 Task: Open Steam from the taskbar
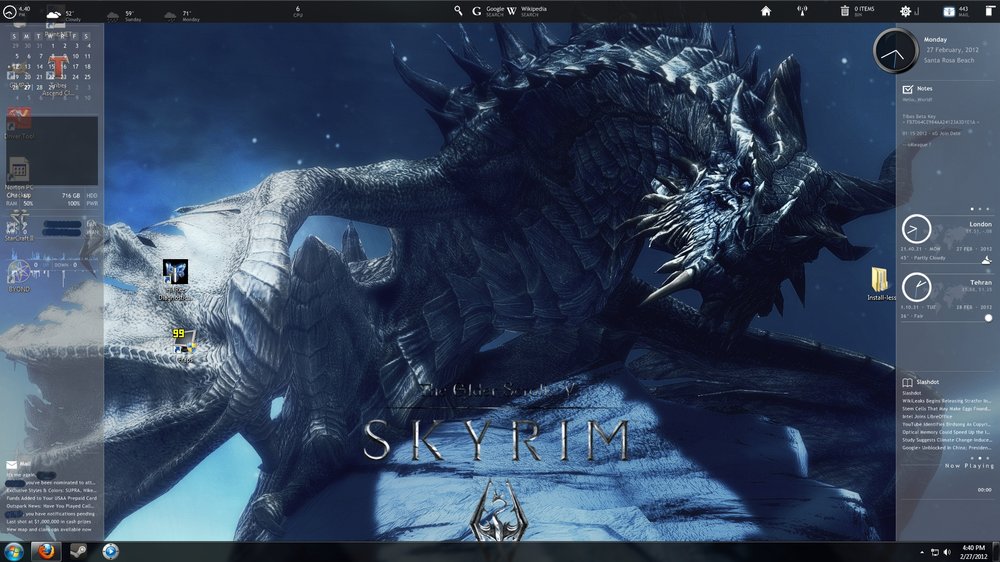(78, 551)
